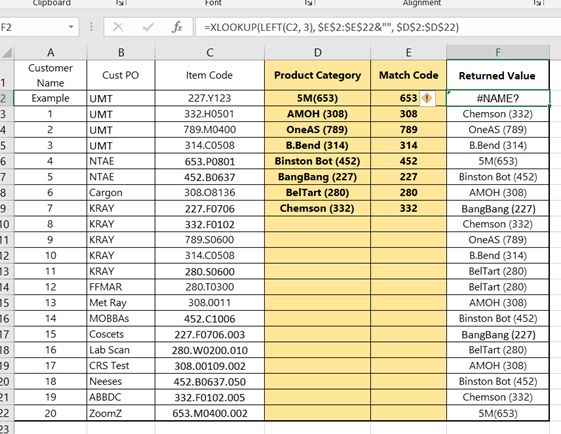This screenshot has height=434, width=561.
Task: Select row 2 header
Action: pyautogui.click(x=6, y=98)
